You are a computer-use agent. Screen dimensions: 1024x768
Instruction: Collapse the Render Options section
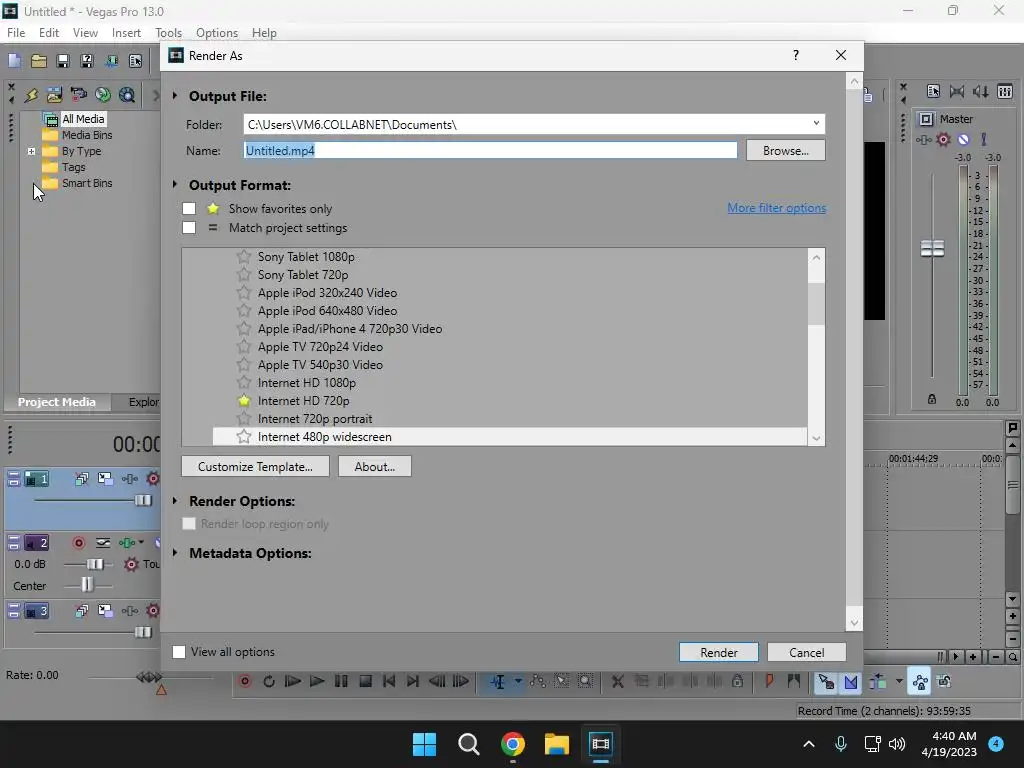[175, 501]
